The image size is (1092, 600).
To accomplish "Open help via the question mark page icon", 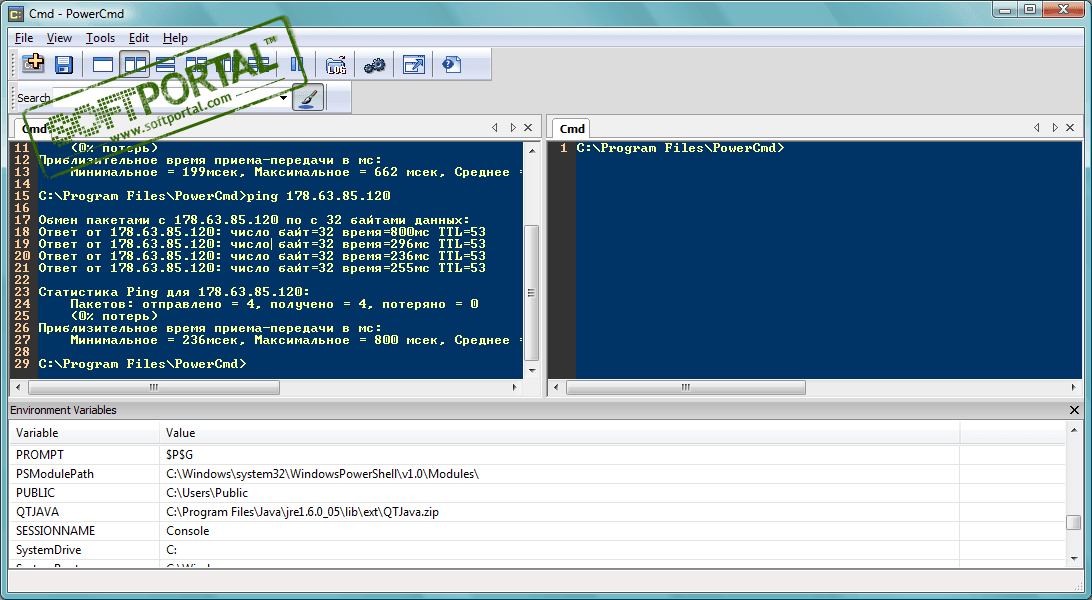I will [452, 65].
